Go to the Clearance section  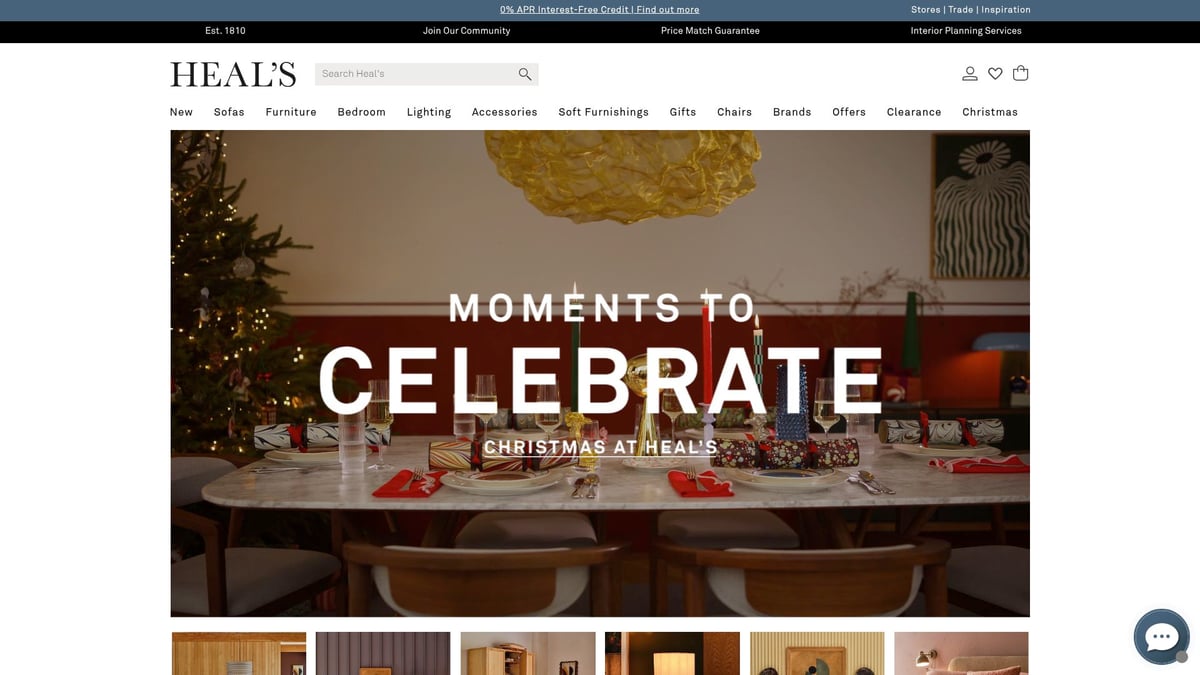pos(914,112)
